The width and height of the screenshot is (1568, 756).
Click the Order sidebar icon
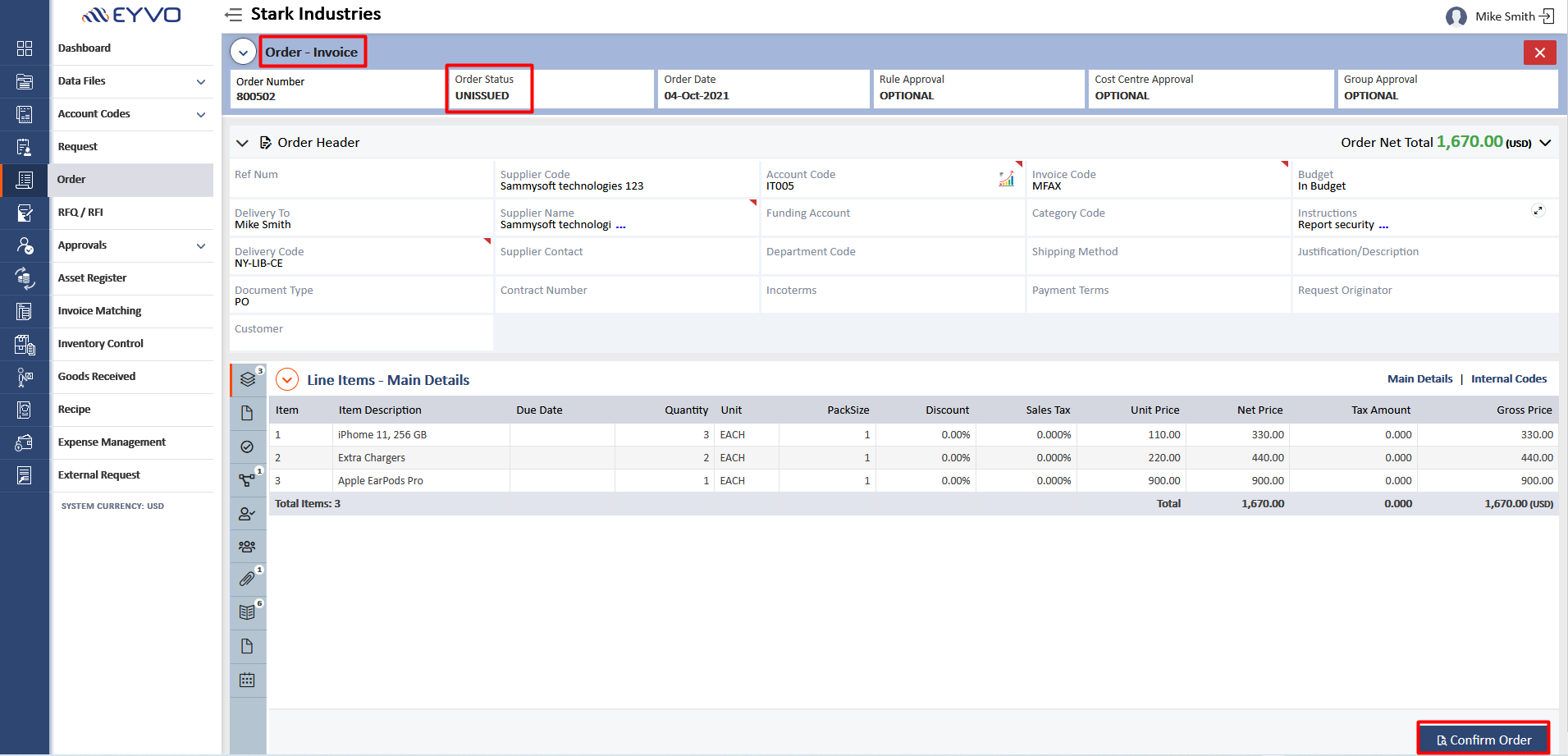pos(25,180)
